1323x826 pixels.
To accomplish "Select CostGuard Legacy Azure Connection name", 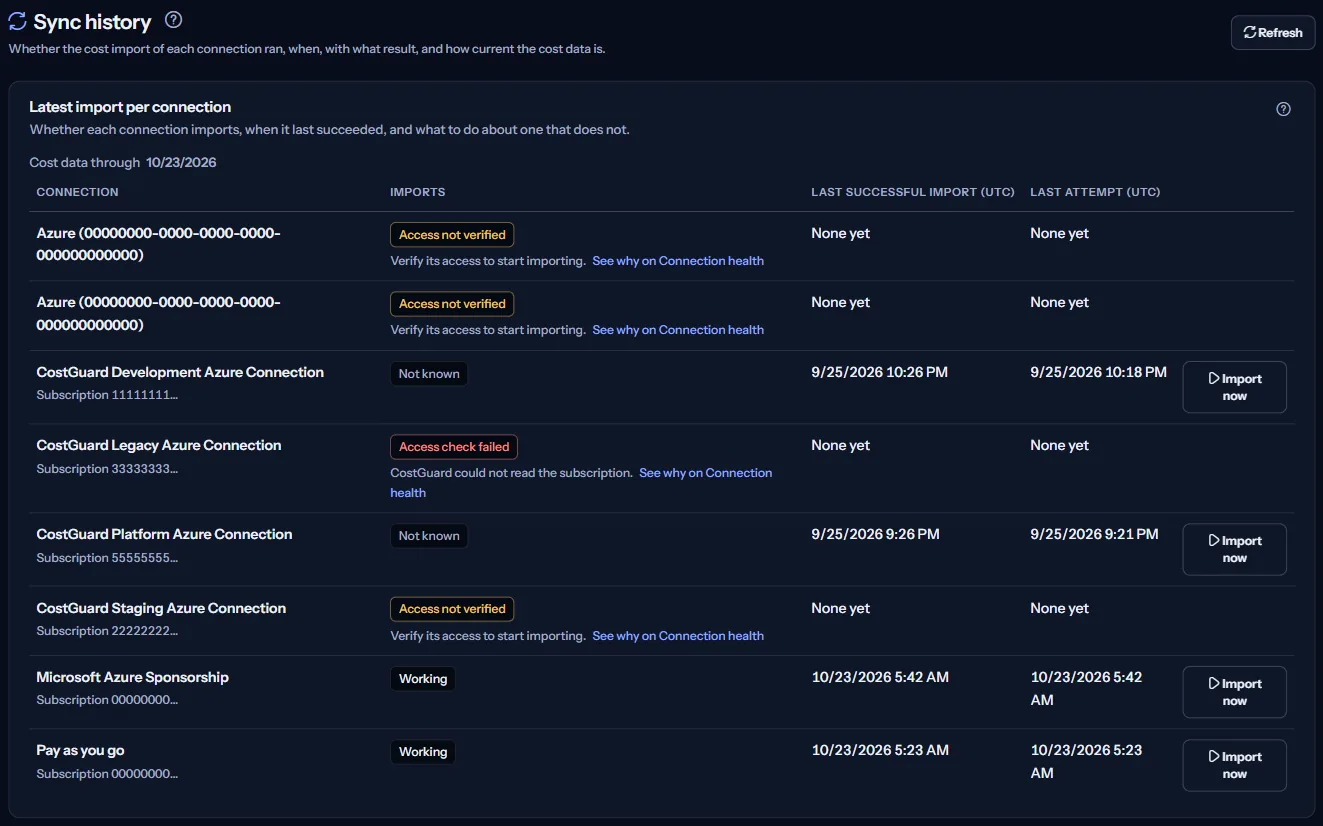I will coord(159,445).
